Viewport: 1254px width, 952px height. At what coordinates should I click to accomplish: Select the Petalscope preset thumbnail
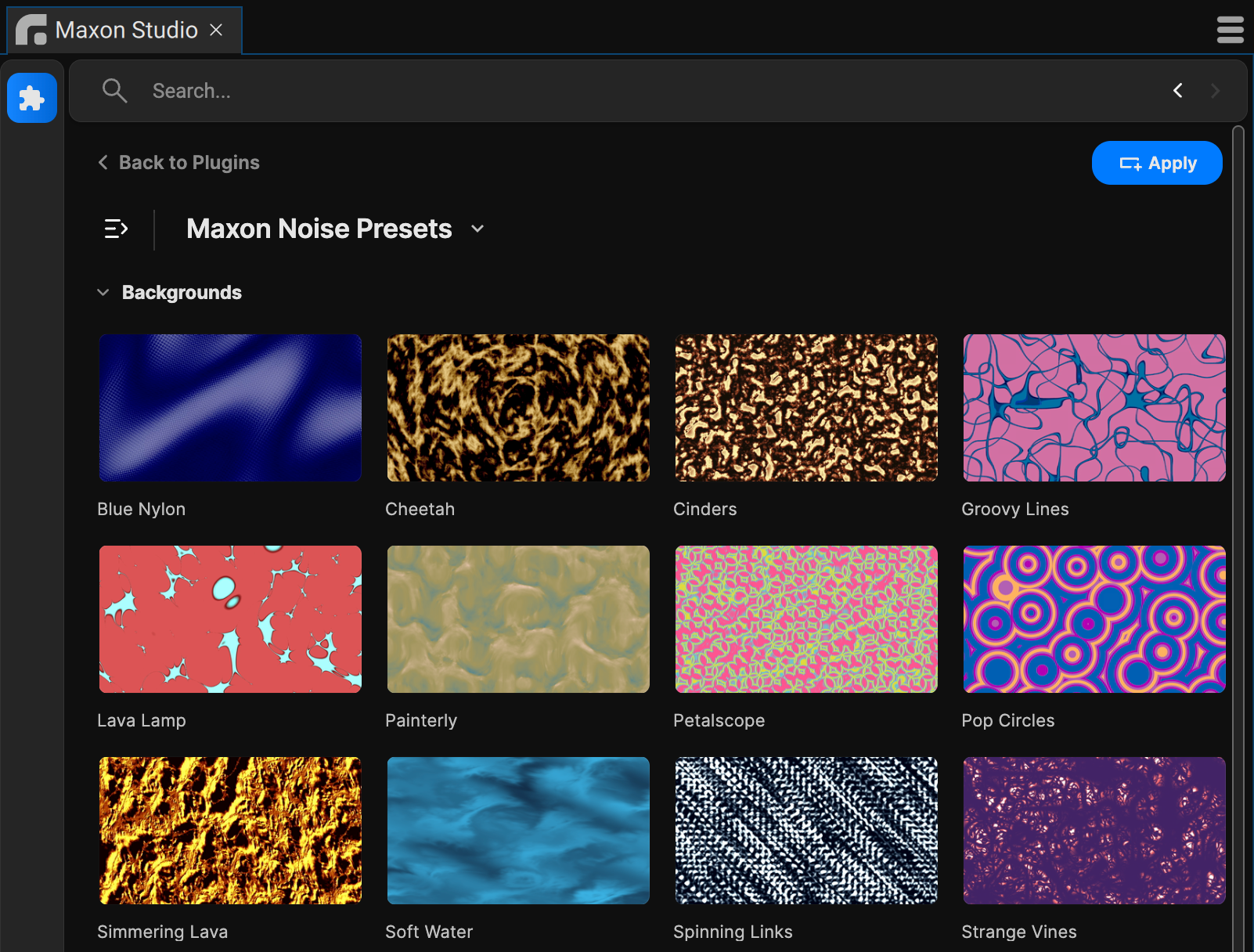click(806, 619)
